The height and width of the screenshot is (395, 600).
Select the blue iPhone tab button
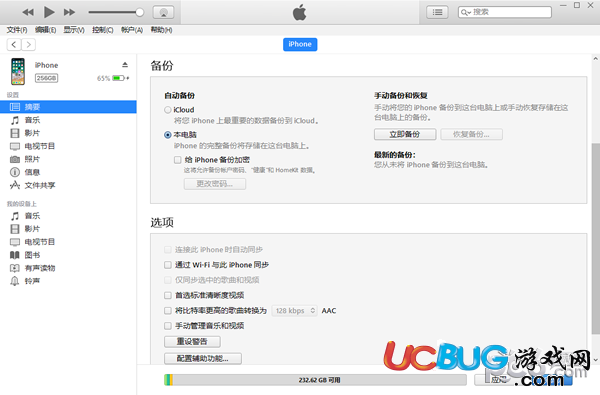tap(300, 44)
